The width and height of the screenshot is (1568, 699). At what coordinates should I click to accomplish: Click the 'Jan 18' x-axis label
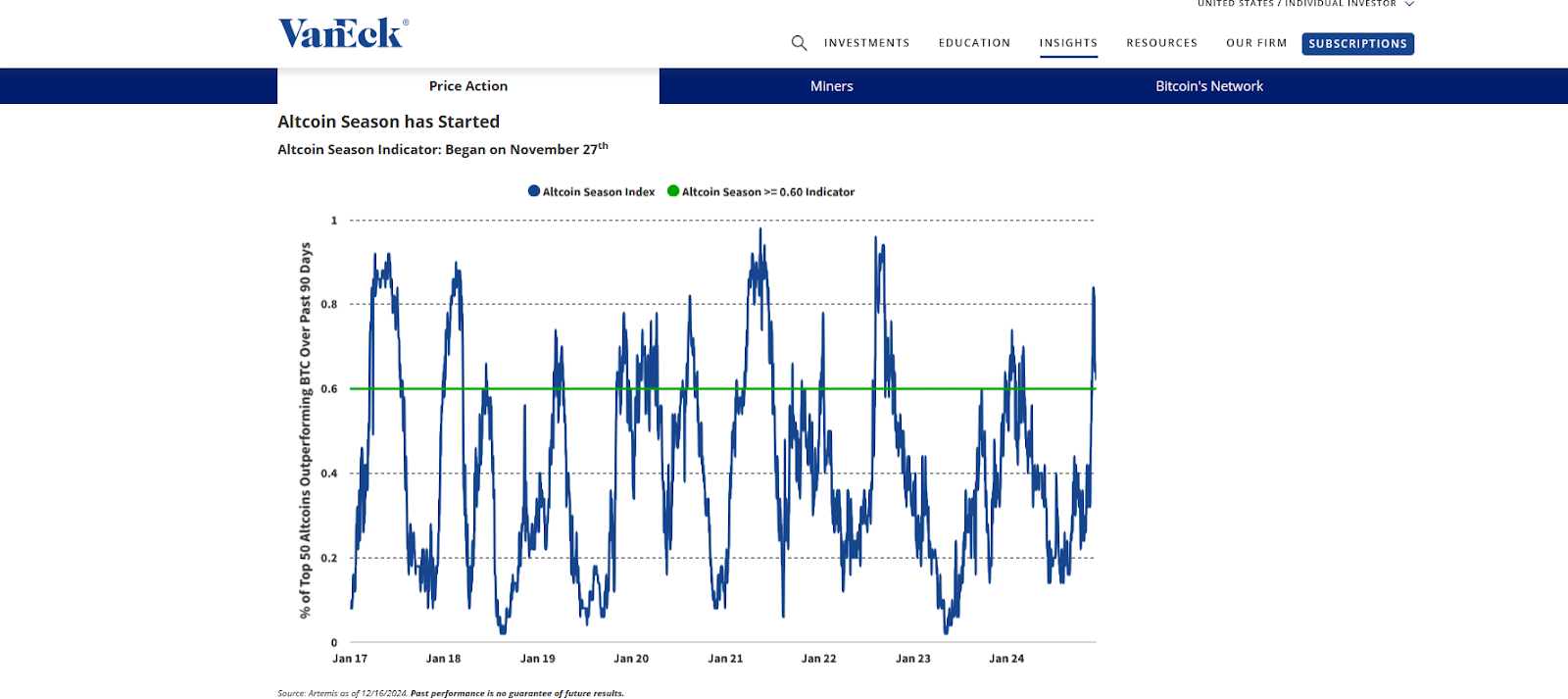pos(443,659)
